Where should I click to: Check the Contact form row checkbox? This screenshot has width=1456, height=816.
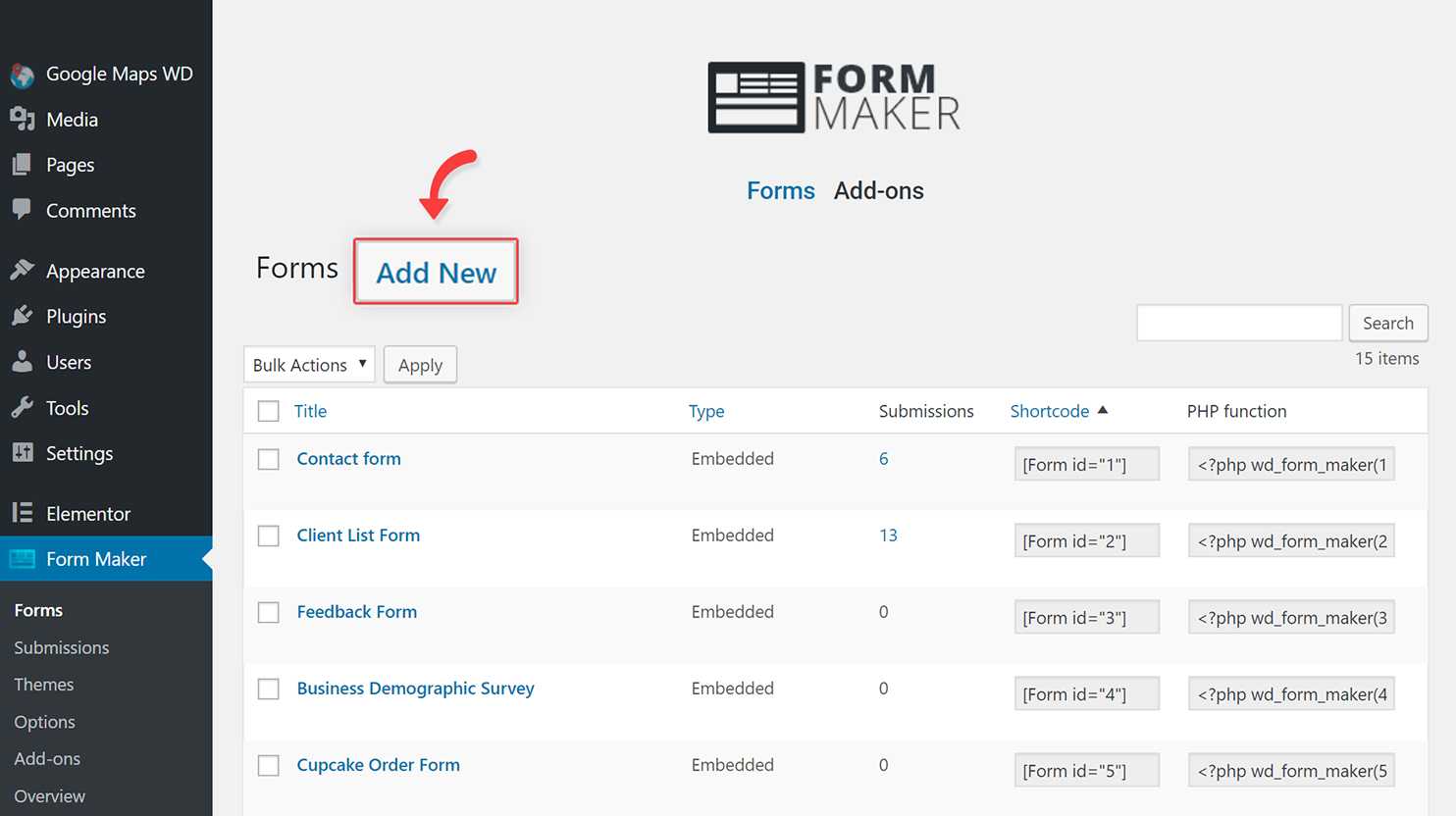point(268,459)
